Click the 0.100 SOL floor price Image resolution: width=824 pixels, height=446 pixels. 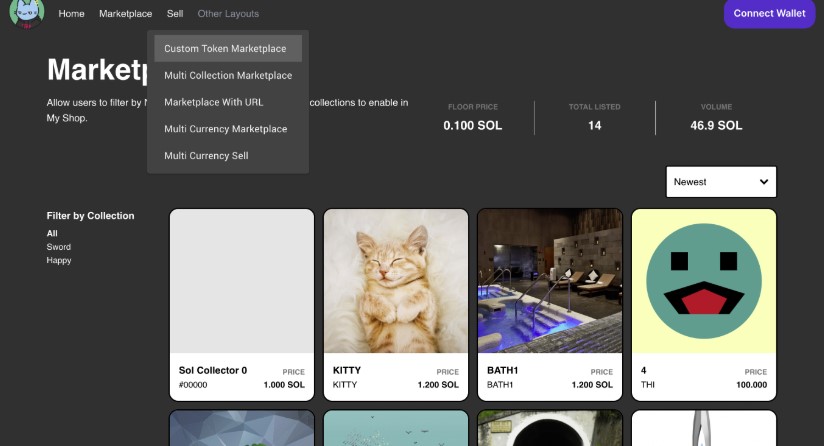pyautogui.click(x=472, y=126)
